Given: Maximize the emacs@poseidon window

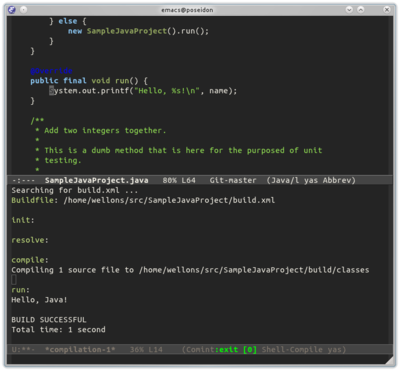Looking at the screenshot, I should click(361, 10).
